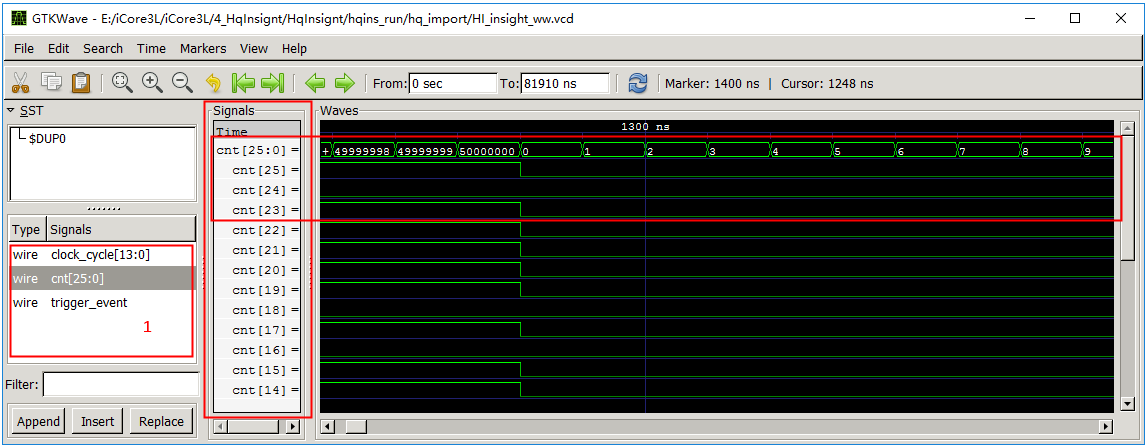Find next edge with right green arrow
The height and width of the screenshot is (446, 1146).
(x=345, y=83)
